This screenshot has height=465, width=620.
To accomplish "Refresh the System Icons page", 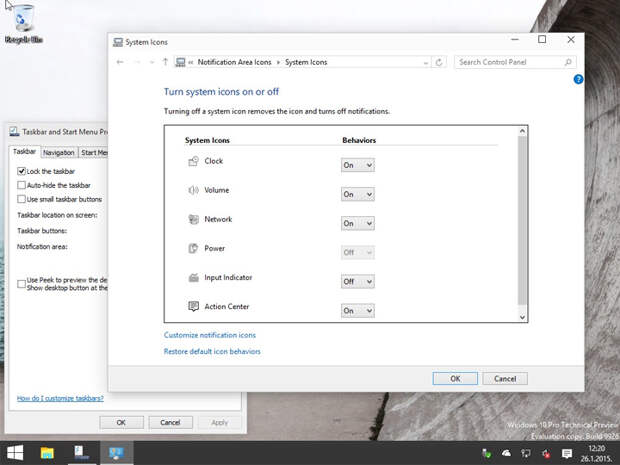I will (439, 62).
